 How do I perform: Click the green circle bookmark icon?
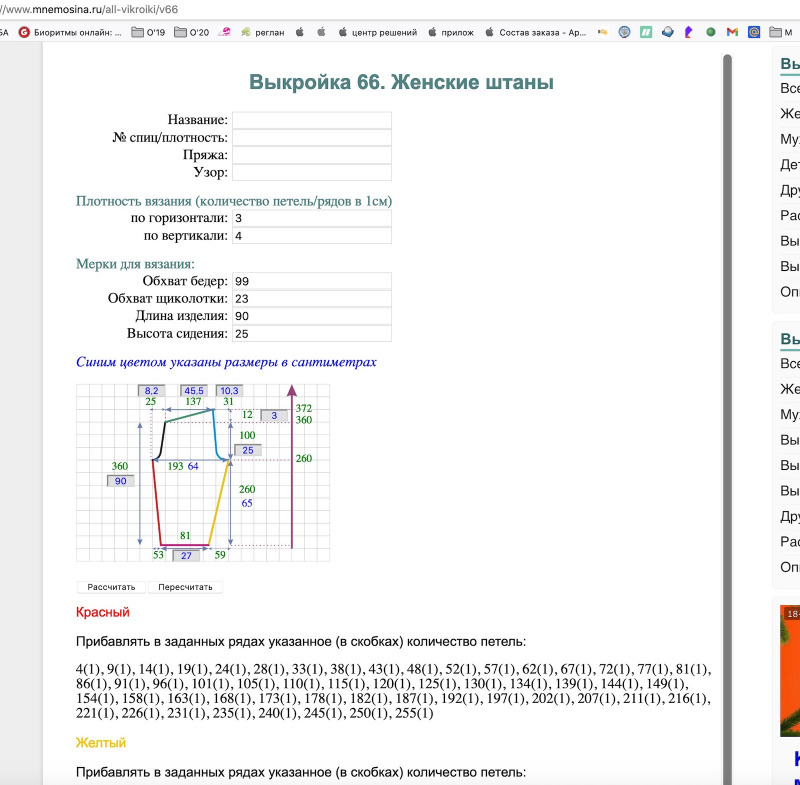click(x=710, y=32)
